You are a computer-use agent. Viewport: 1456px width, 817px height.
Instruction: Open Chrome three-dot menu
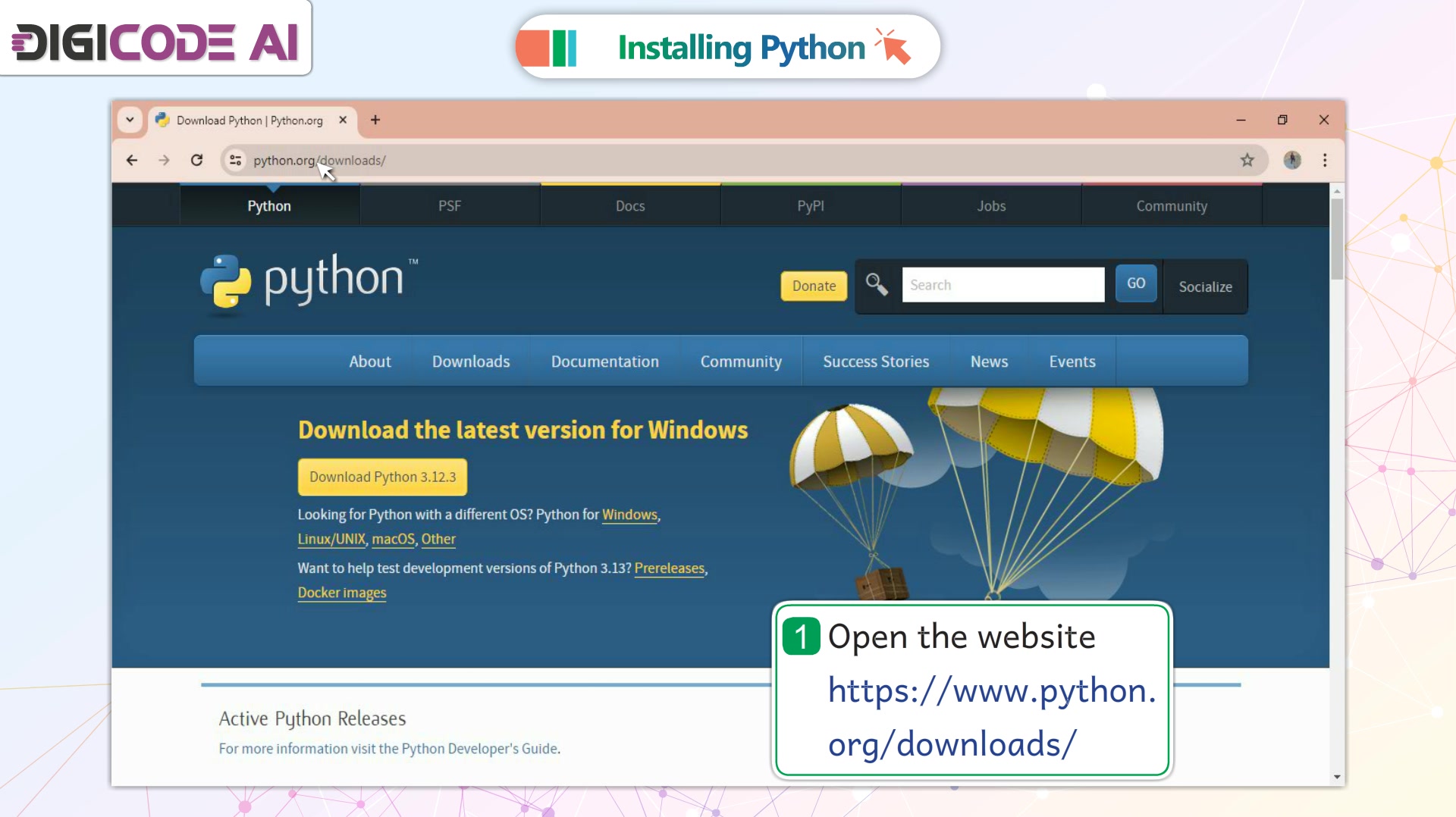(1325, 160)
